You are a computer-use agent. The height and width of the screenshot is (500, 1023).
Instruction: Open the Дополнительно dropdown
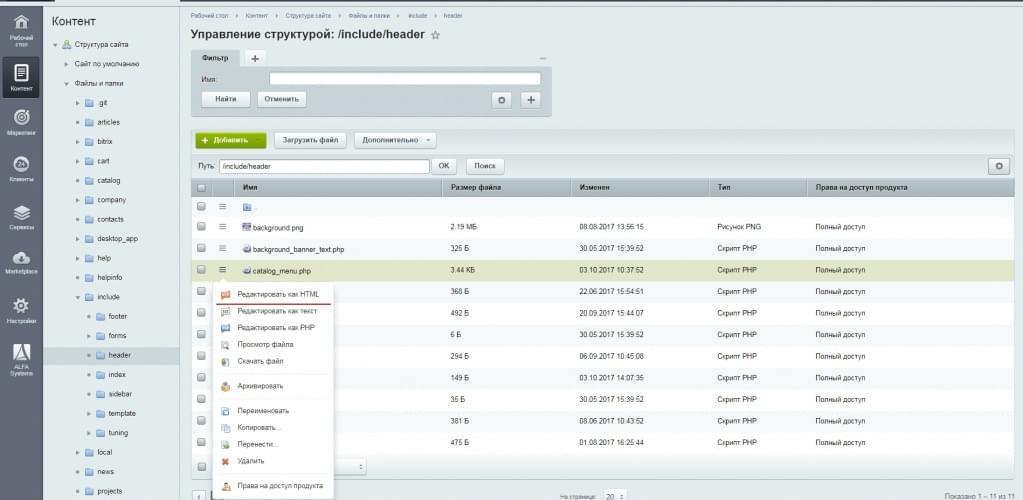pos(395,141)
